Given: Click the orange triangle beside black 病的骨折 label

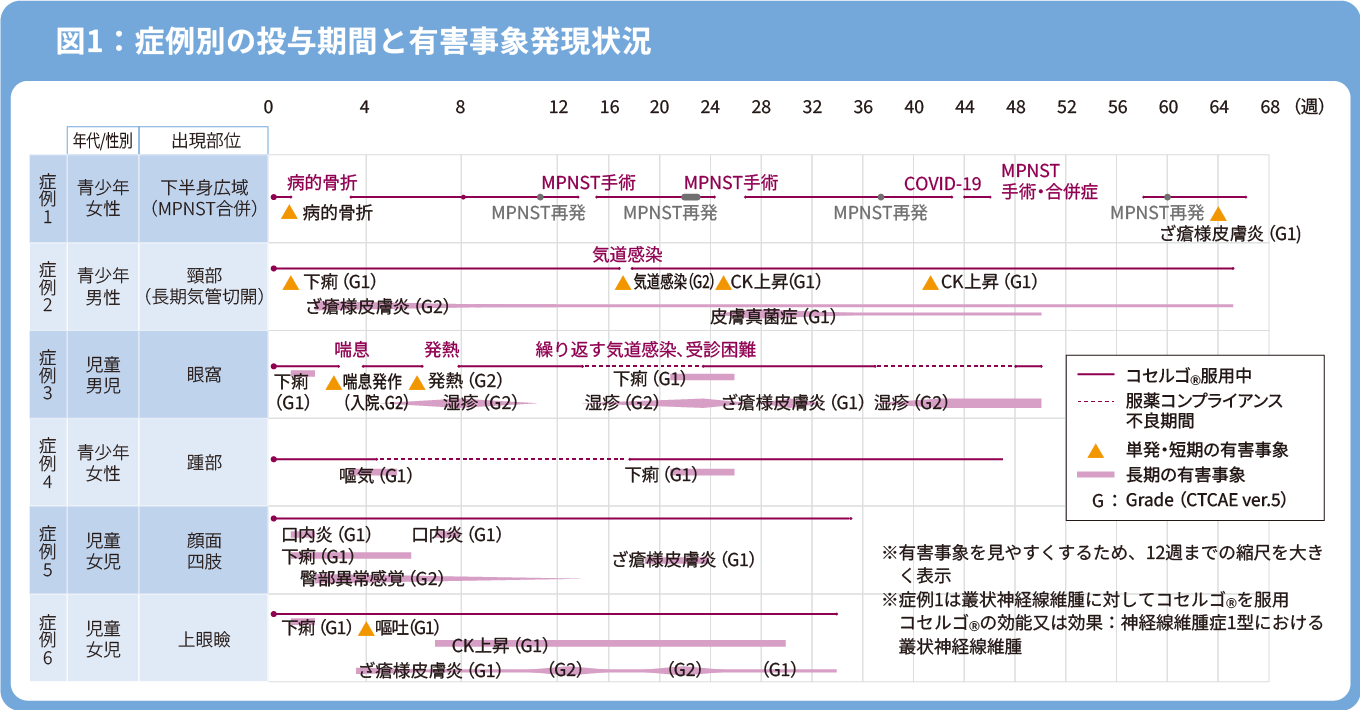Looking at the screenshot, I should click(289, 212).
